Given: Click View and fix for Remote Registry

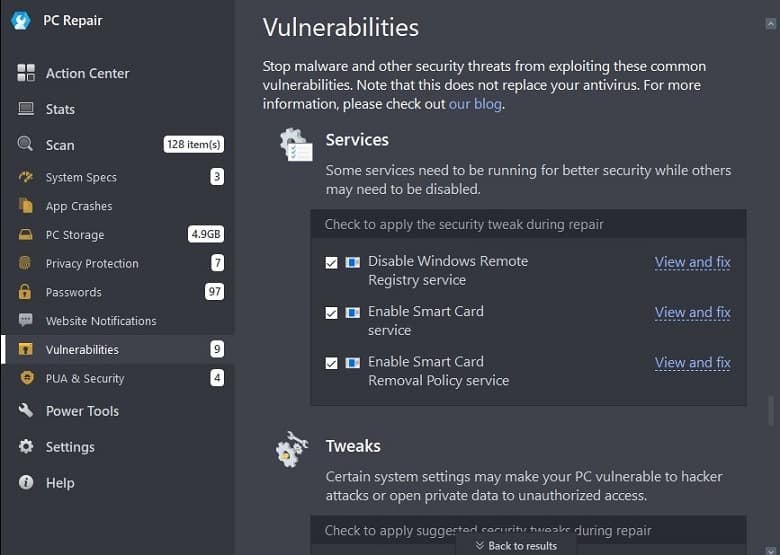Looking at the screenshot, I should pyautogui.click(x=692, y=262).
